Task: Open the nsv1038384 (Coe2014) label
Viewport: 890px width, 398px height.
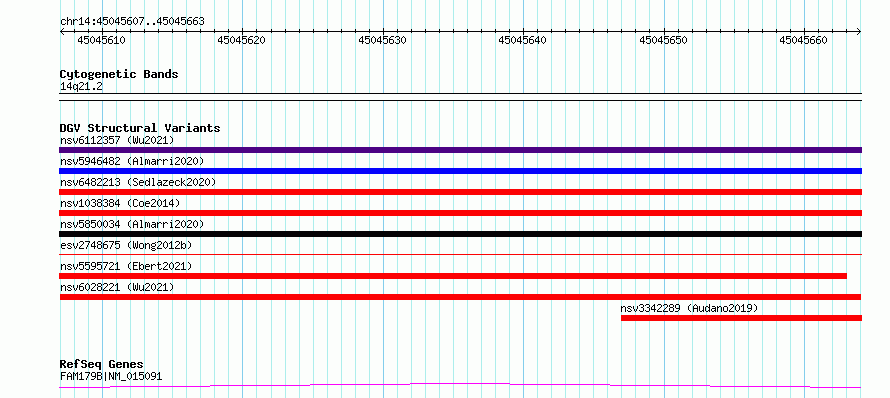Action: point(120,203)
